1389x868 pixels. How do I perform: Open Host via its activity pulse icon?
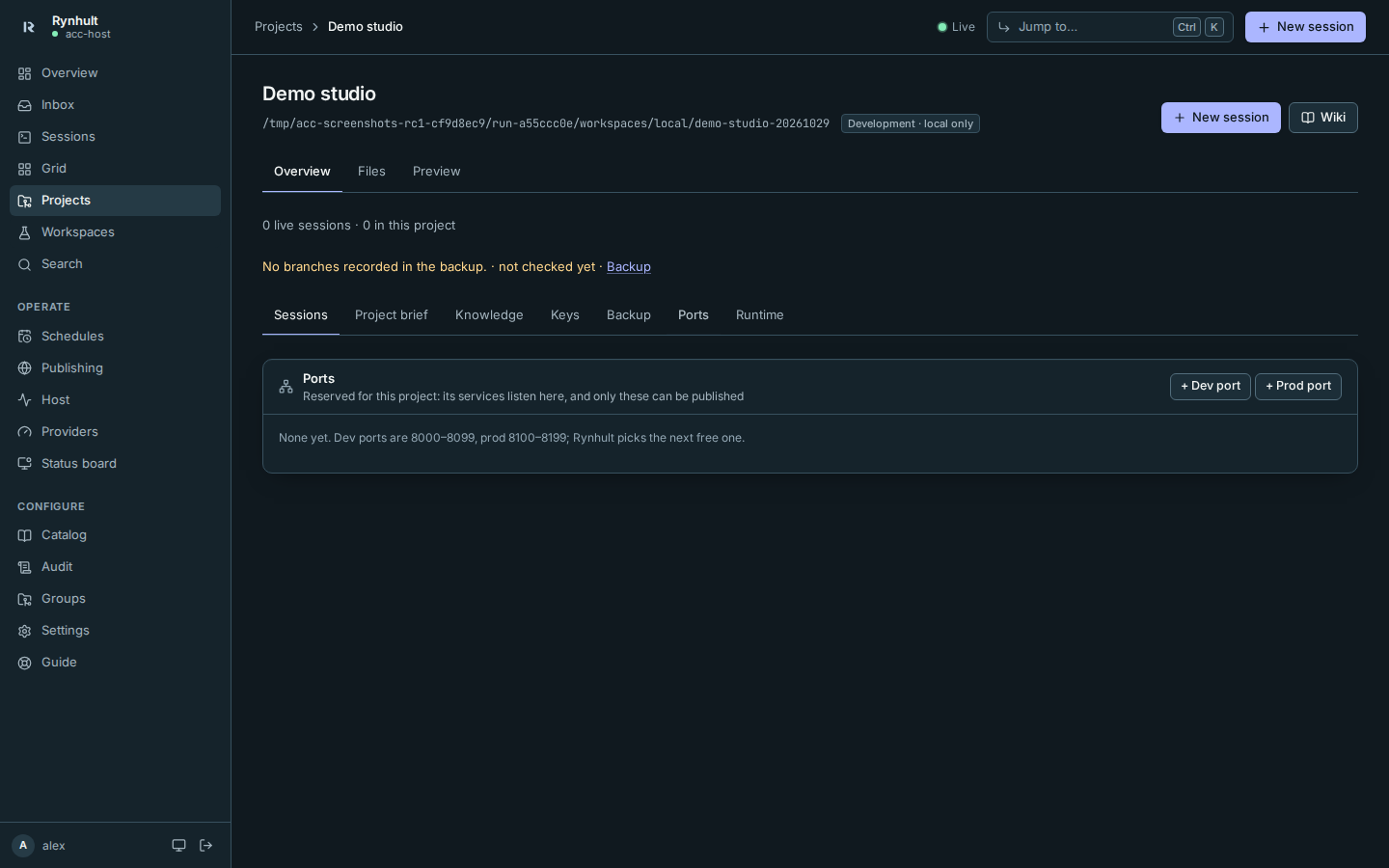pos(25,400)
